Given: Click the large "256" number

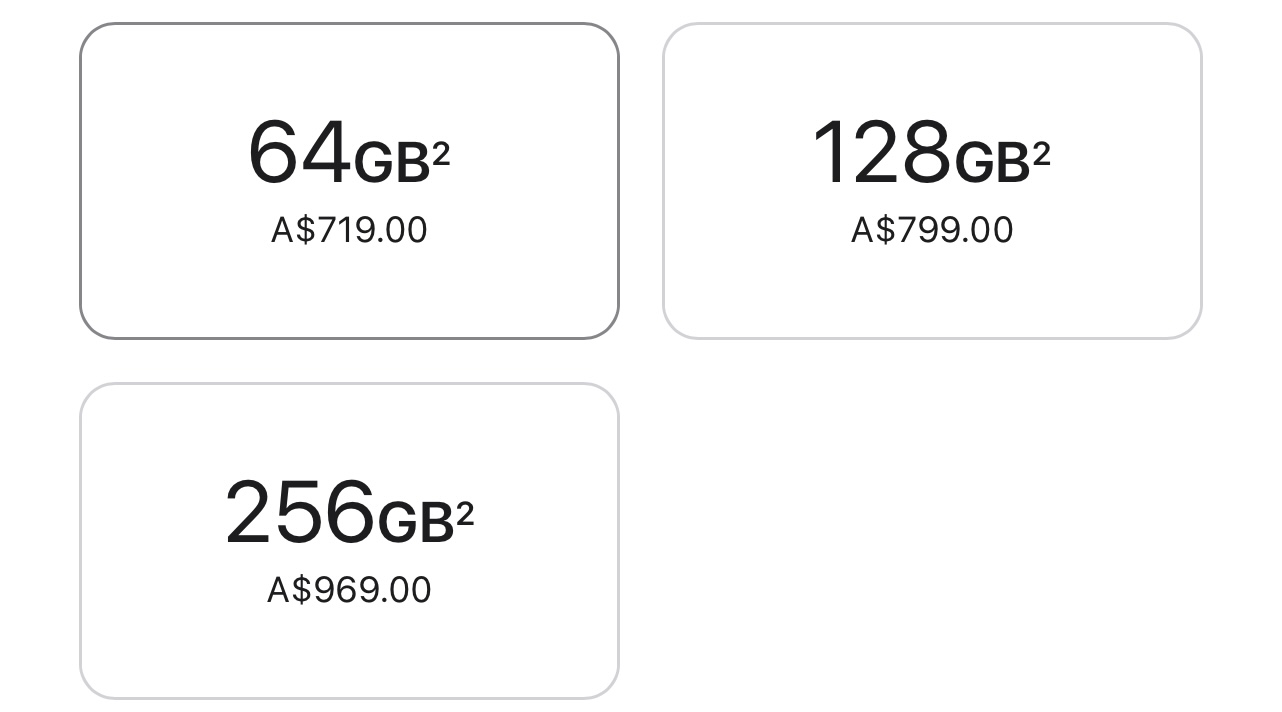Looking at the screenshot, I should click(299, 513).
